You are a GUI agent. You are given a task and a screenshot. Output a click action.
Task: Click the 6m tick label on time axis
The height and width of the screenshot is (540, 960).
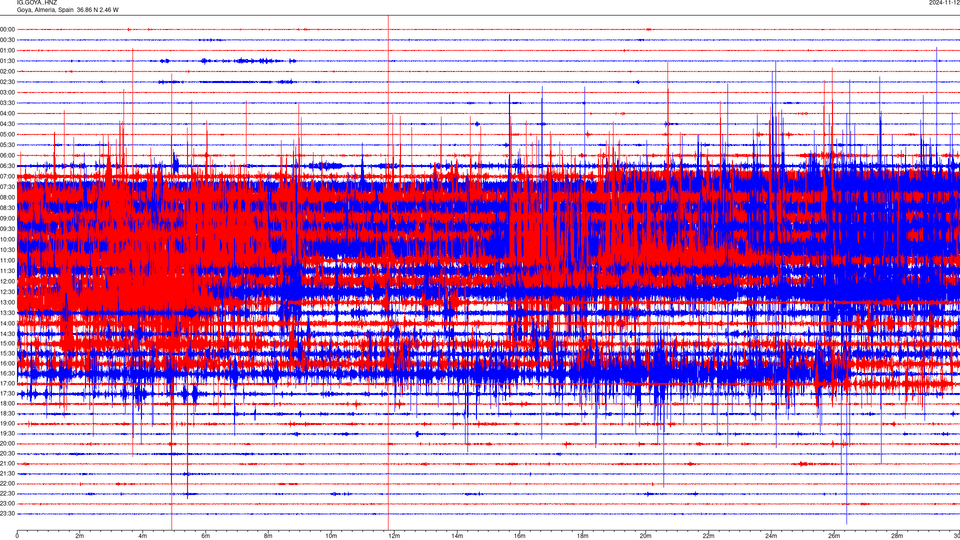205,536
